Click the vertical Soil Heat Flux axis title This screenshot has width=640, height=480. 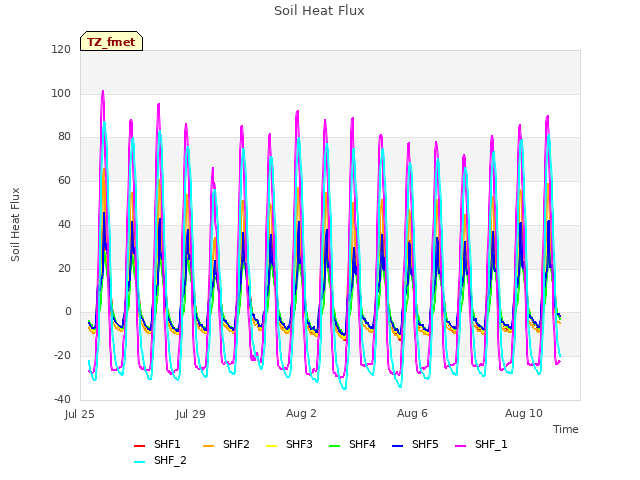15,224
